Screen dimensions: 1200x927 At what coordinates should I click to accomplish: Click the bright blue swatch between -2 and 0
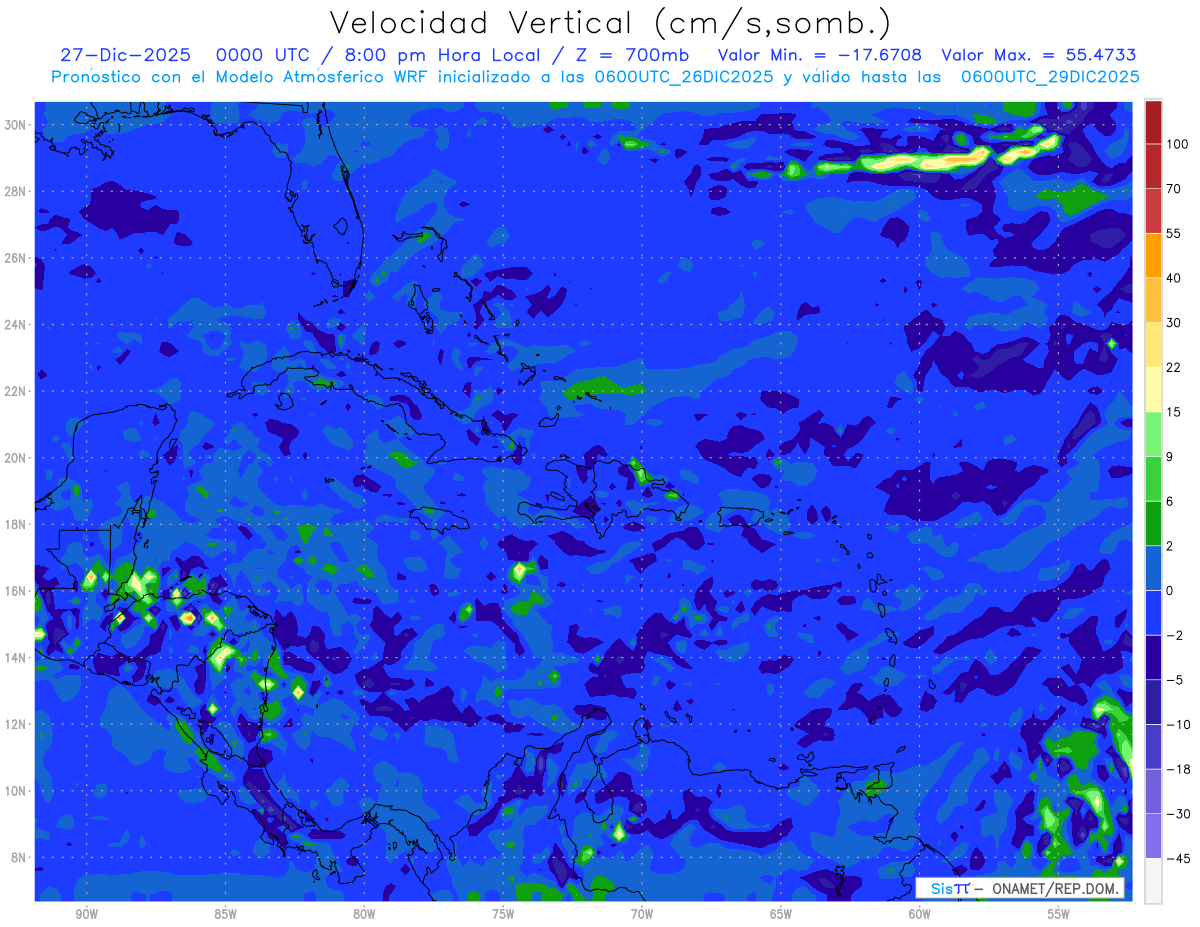click(1153, 612)
